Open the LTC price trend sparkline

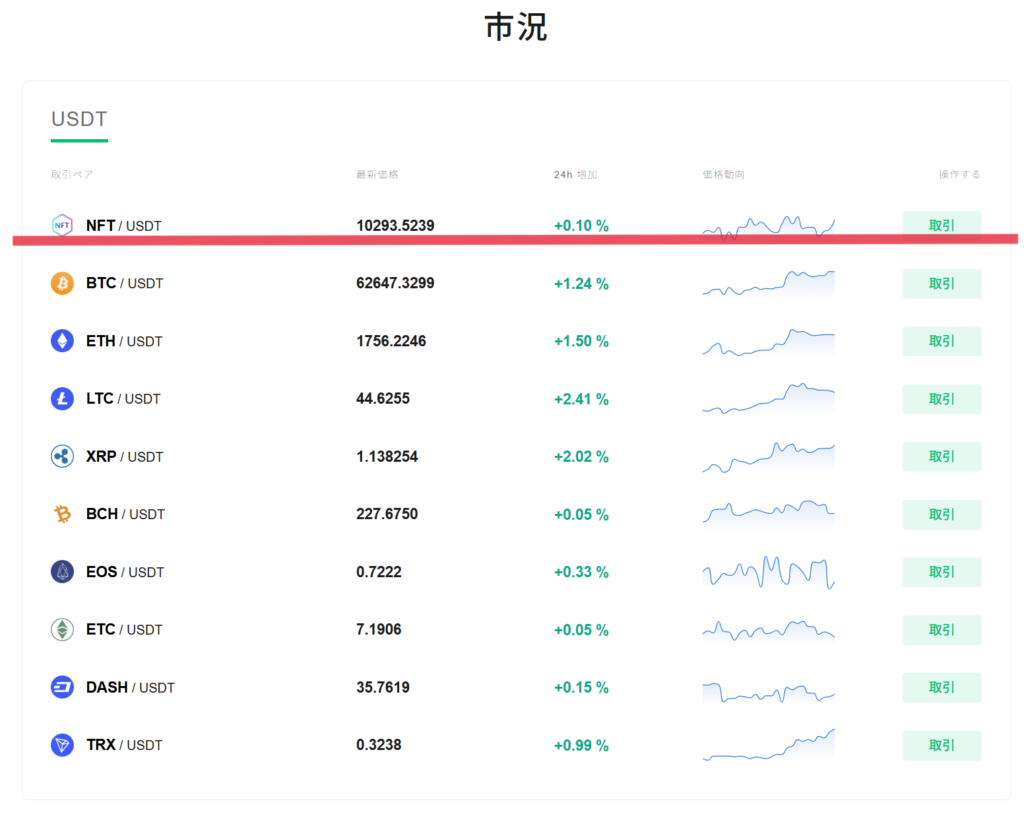pyautogui.click(x=769, y=399)
